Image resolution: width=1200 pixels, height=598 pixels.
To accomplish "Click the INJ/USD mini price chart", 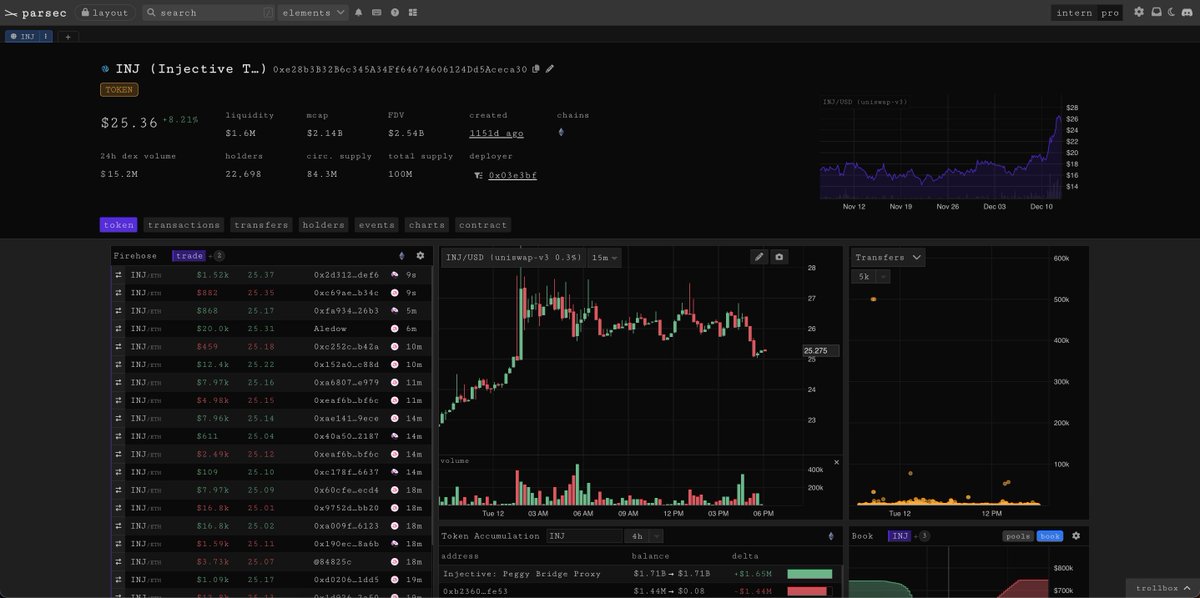I will click(940, 148).
